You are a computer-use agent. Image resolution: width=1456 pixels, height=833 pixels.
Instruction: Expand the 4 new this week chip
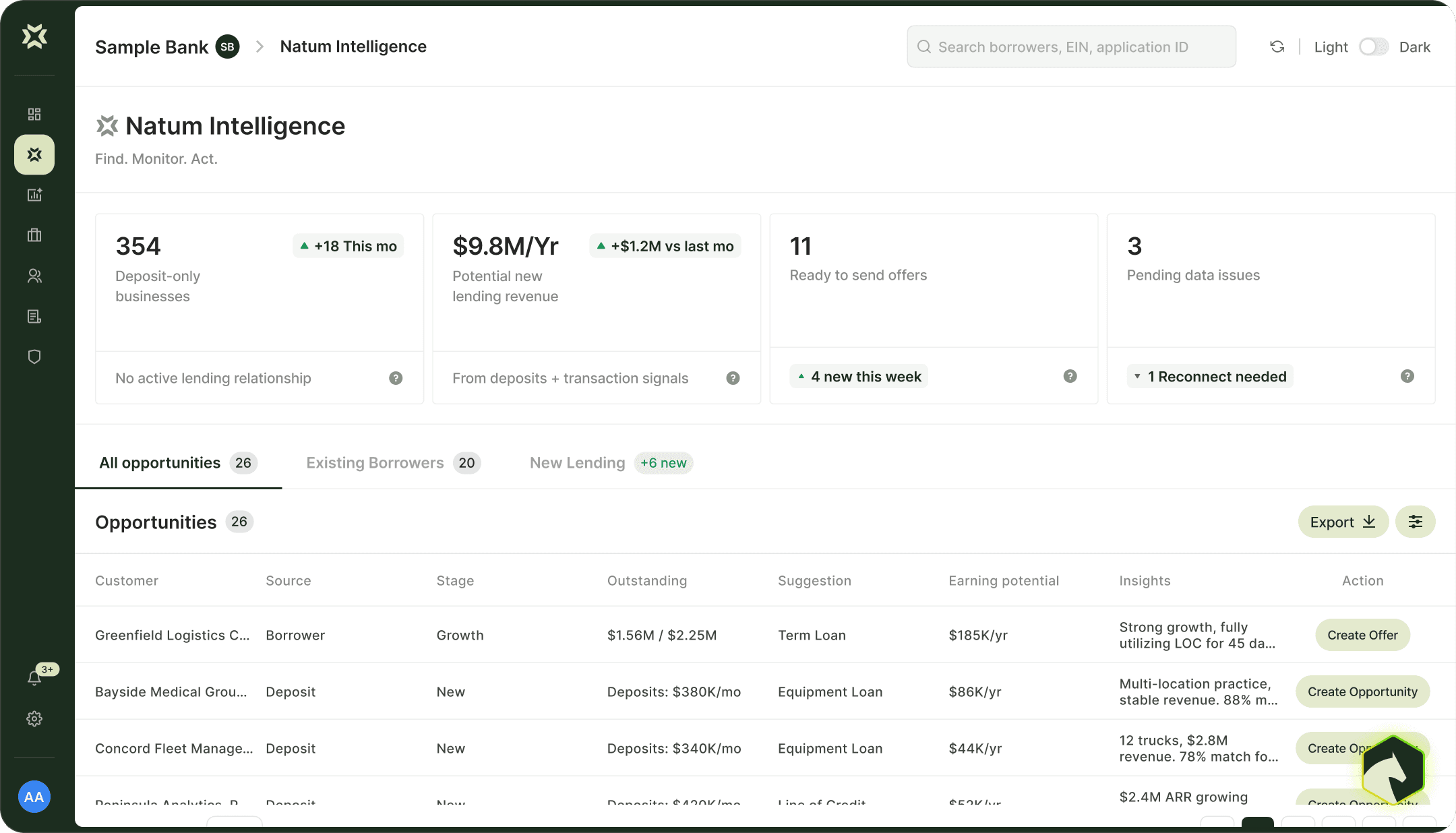(859, 377)
